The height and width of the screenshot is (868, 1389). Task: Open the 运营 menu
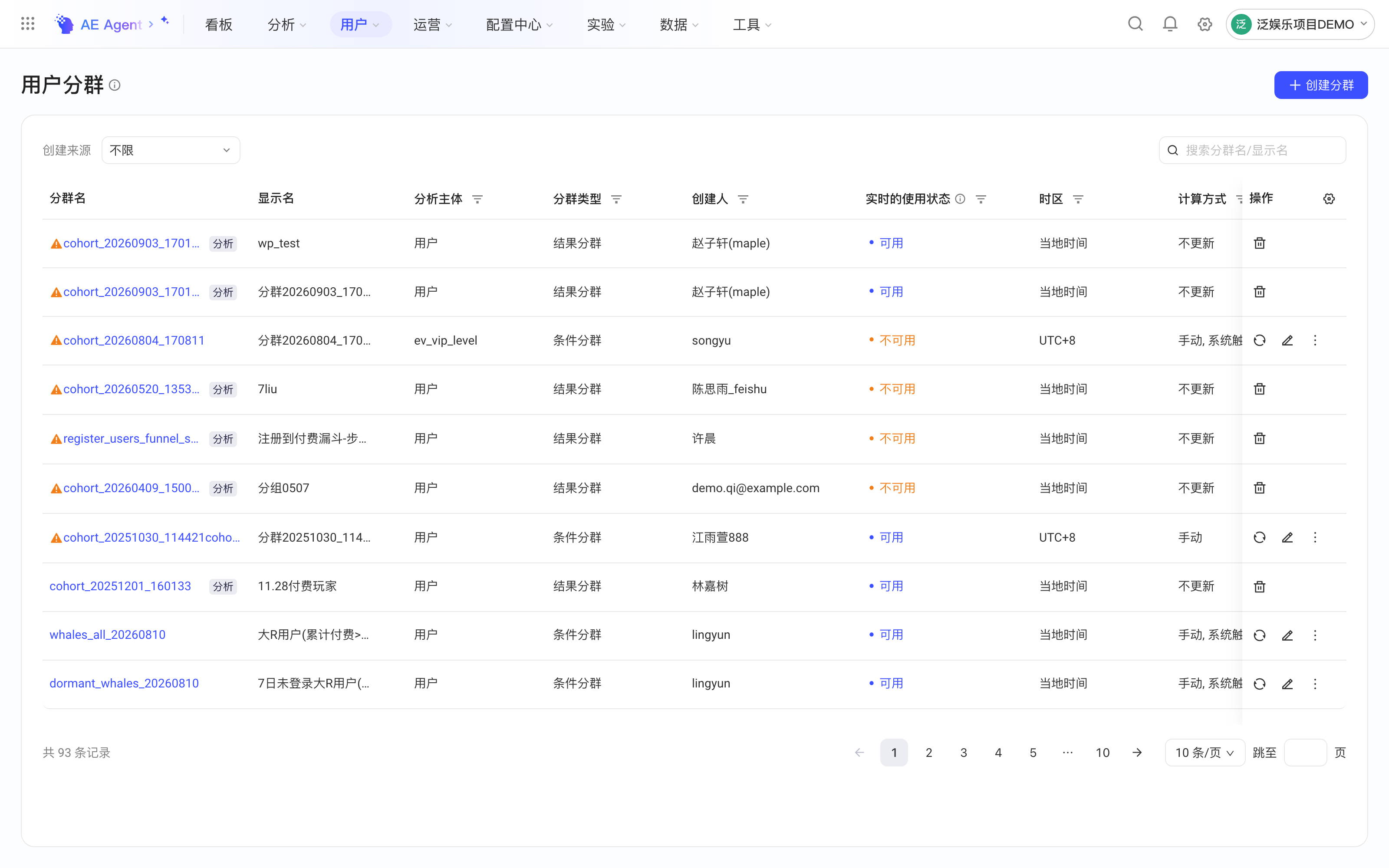click(432, 24)
